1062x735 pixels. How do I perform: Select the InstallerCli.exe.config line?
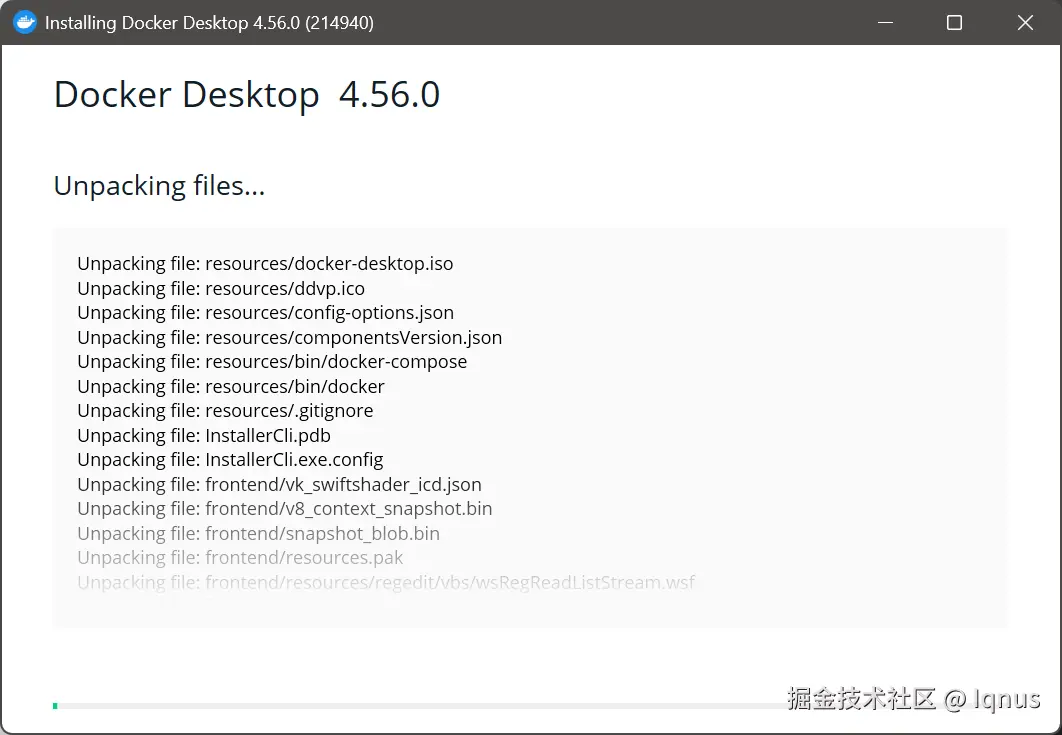click(x=230, y=459)
